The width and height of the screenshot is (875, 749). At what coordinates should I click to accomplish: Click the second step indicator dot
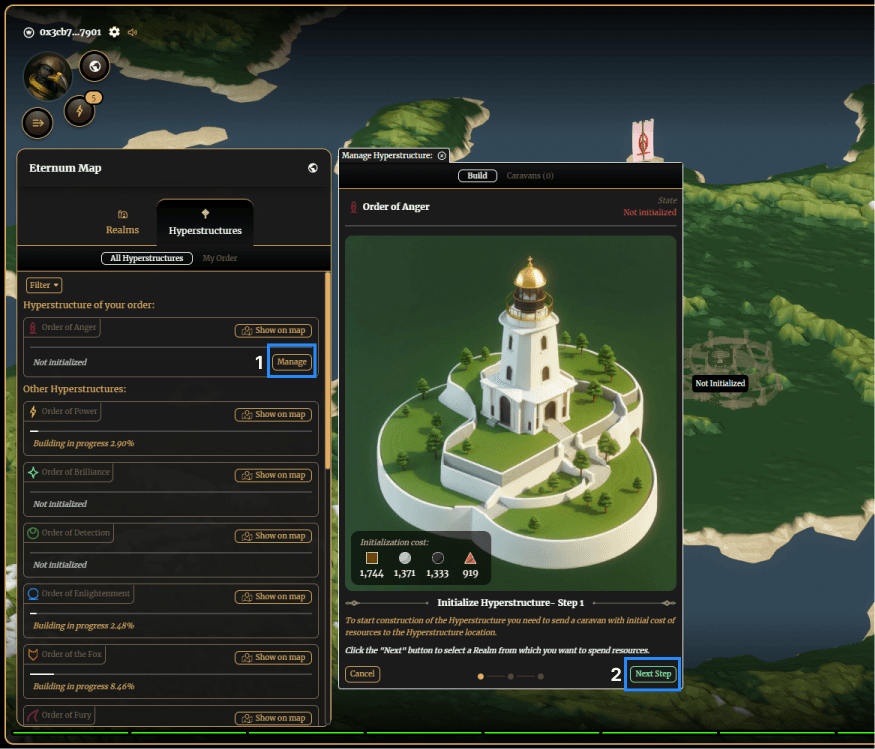pos(511,676)
